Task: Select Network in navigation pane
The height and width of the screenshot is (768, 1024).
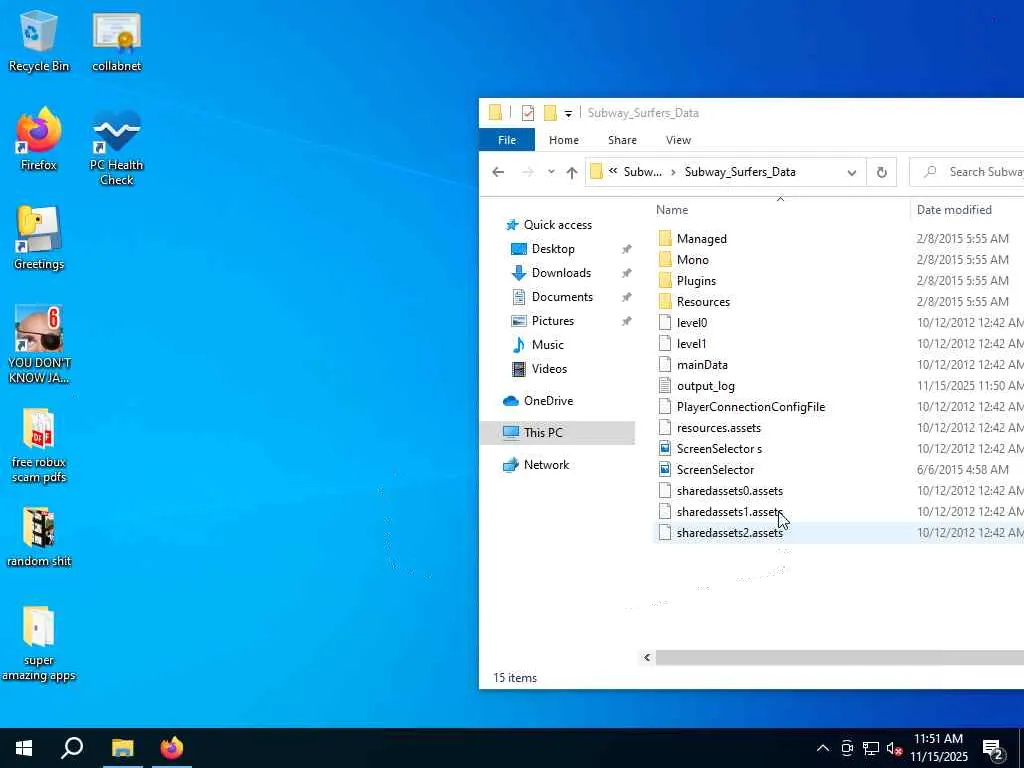Action: 546,465
